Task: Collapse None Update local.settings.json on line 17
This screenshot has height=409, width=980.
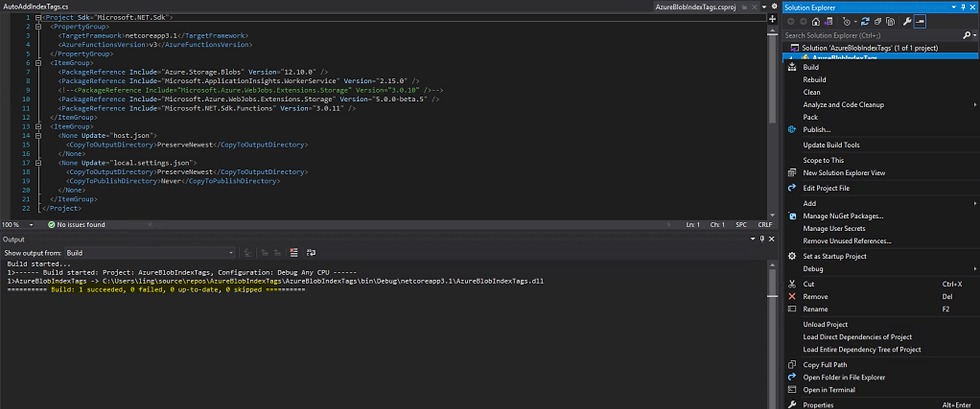Action: (x=38, y=163)
